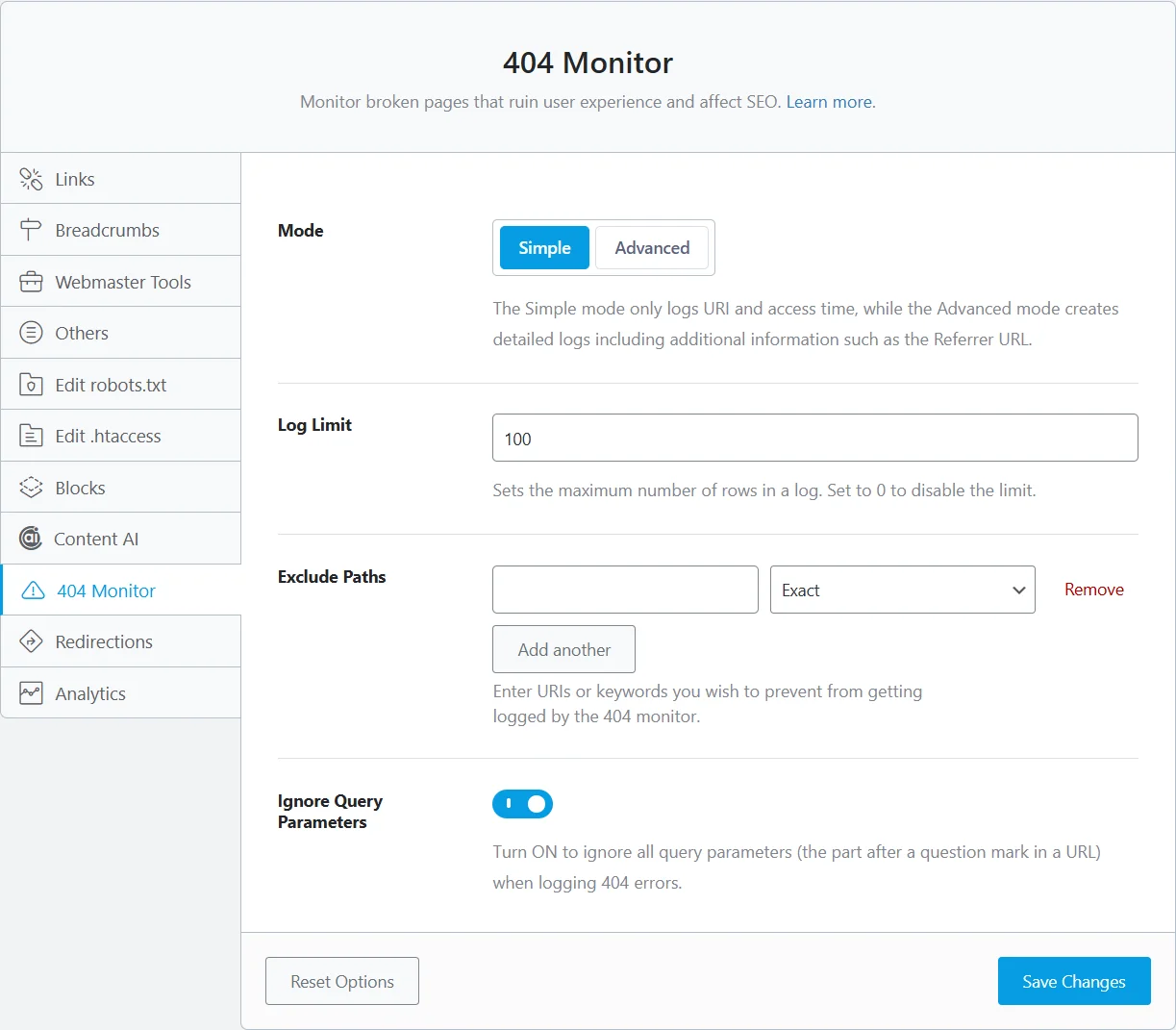This screenshot has height=1030, width=1176.
Task: Click the Log Limit input field
Action: click(x=815, y=438)
